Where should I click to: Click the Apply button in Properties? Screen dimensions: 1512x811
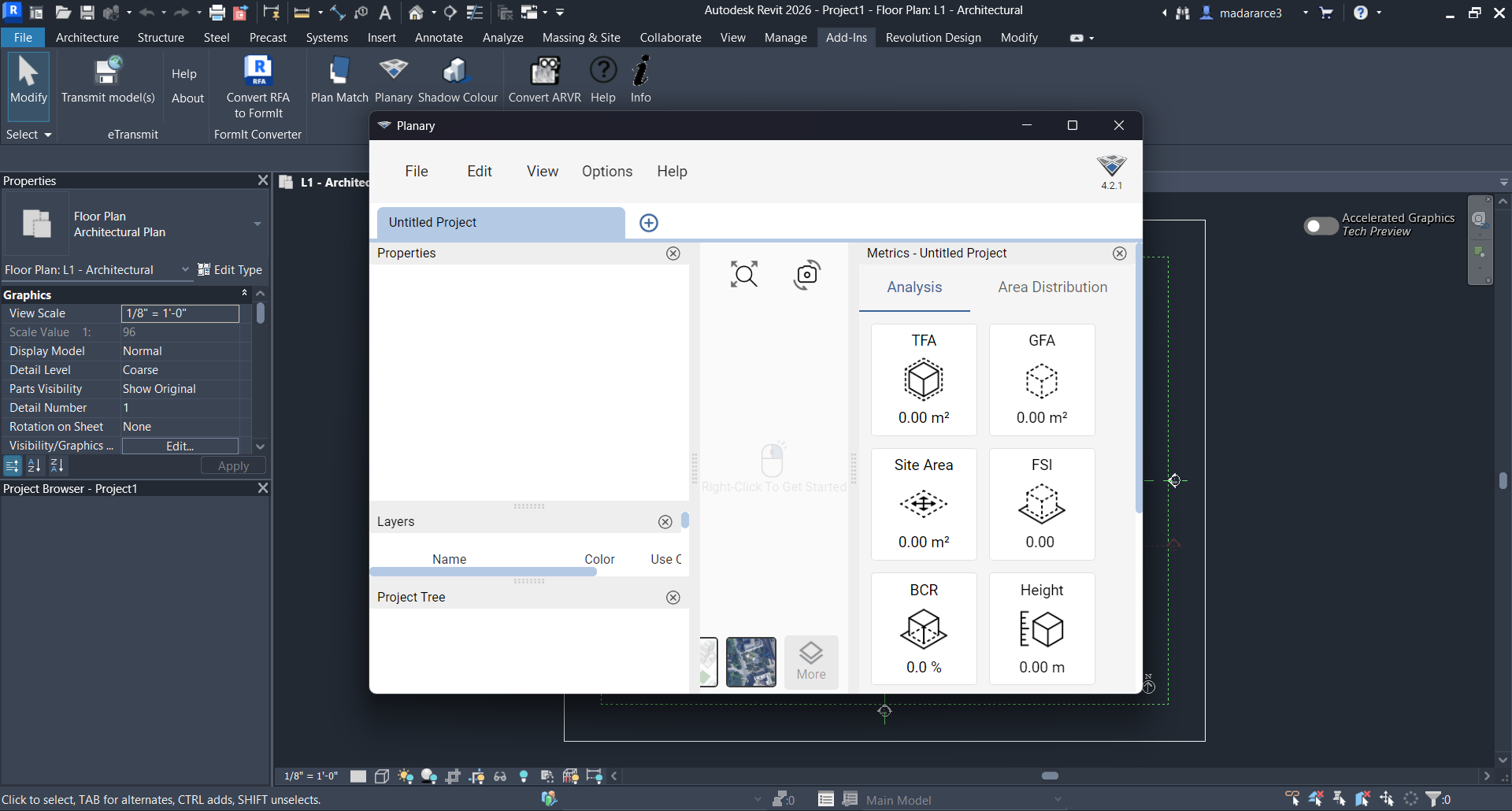click(233, 466)
